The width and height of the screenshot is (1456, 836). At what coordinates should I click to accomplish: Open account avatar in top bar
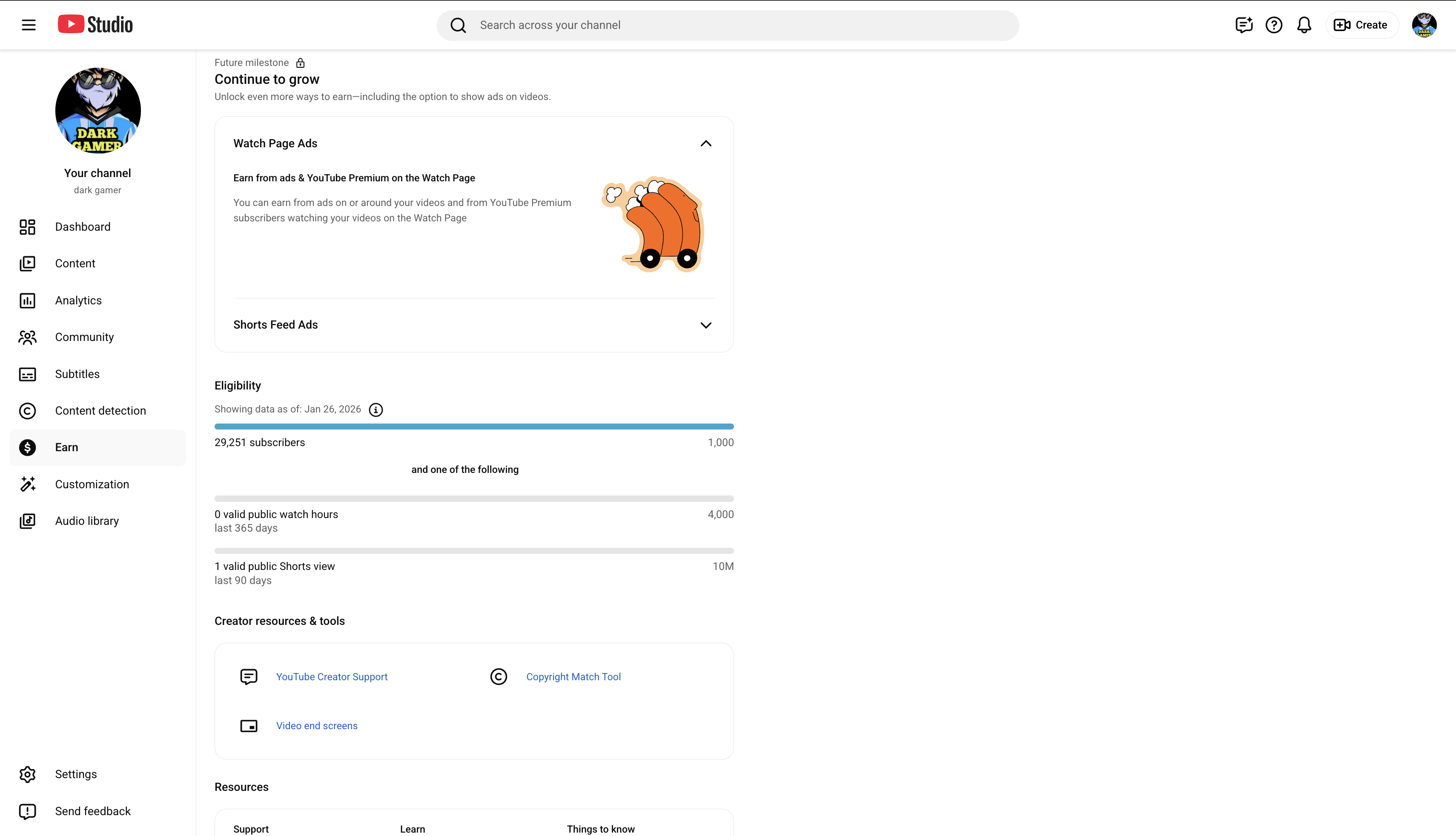1424,25
